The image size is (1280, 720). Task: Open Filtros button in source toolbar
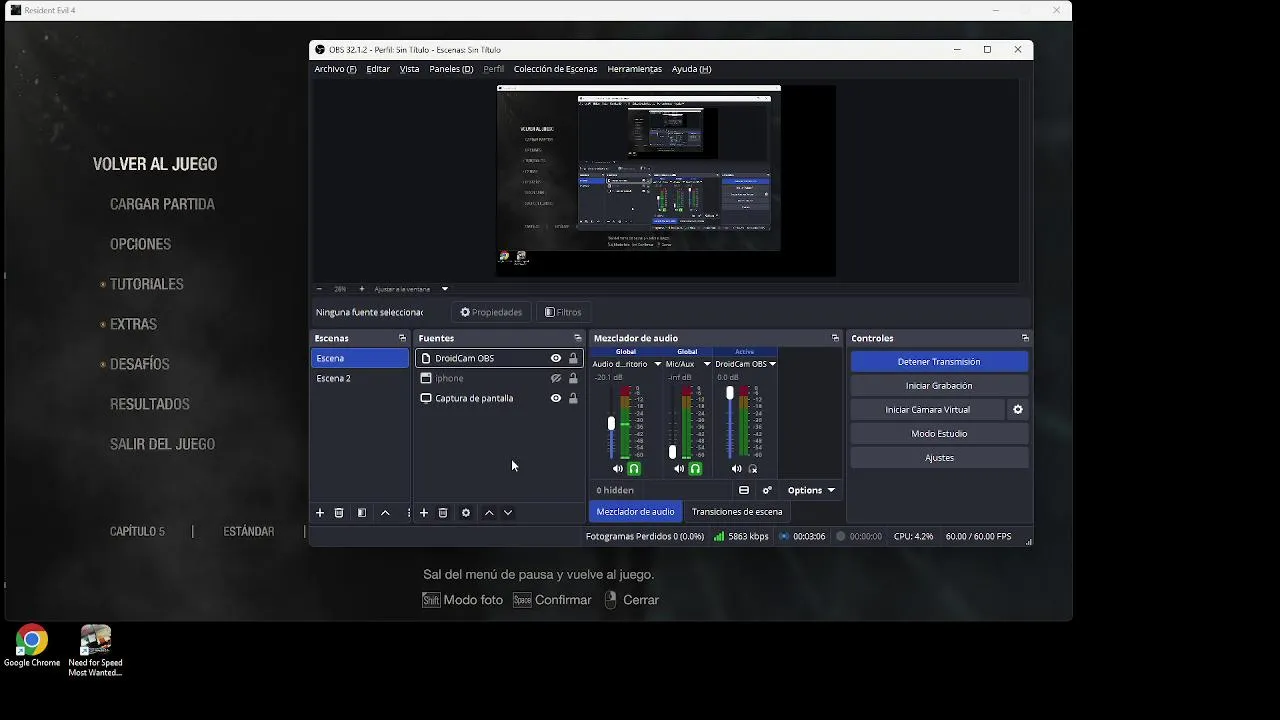click(563, 312)
